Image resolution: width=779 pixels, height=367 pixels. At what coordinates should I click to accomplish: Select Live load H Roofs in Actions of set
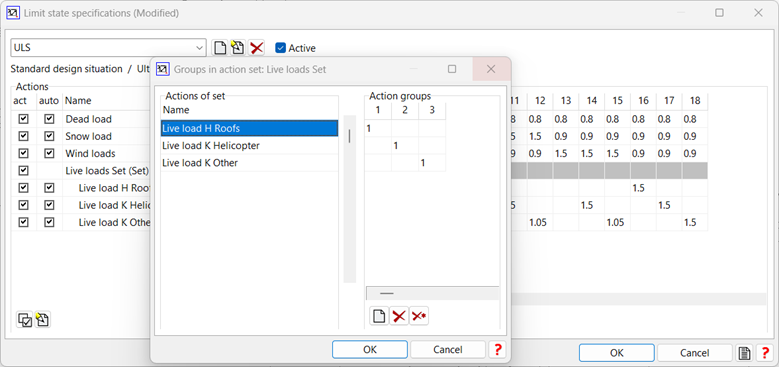[249, 129]
